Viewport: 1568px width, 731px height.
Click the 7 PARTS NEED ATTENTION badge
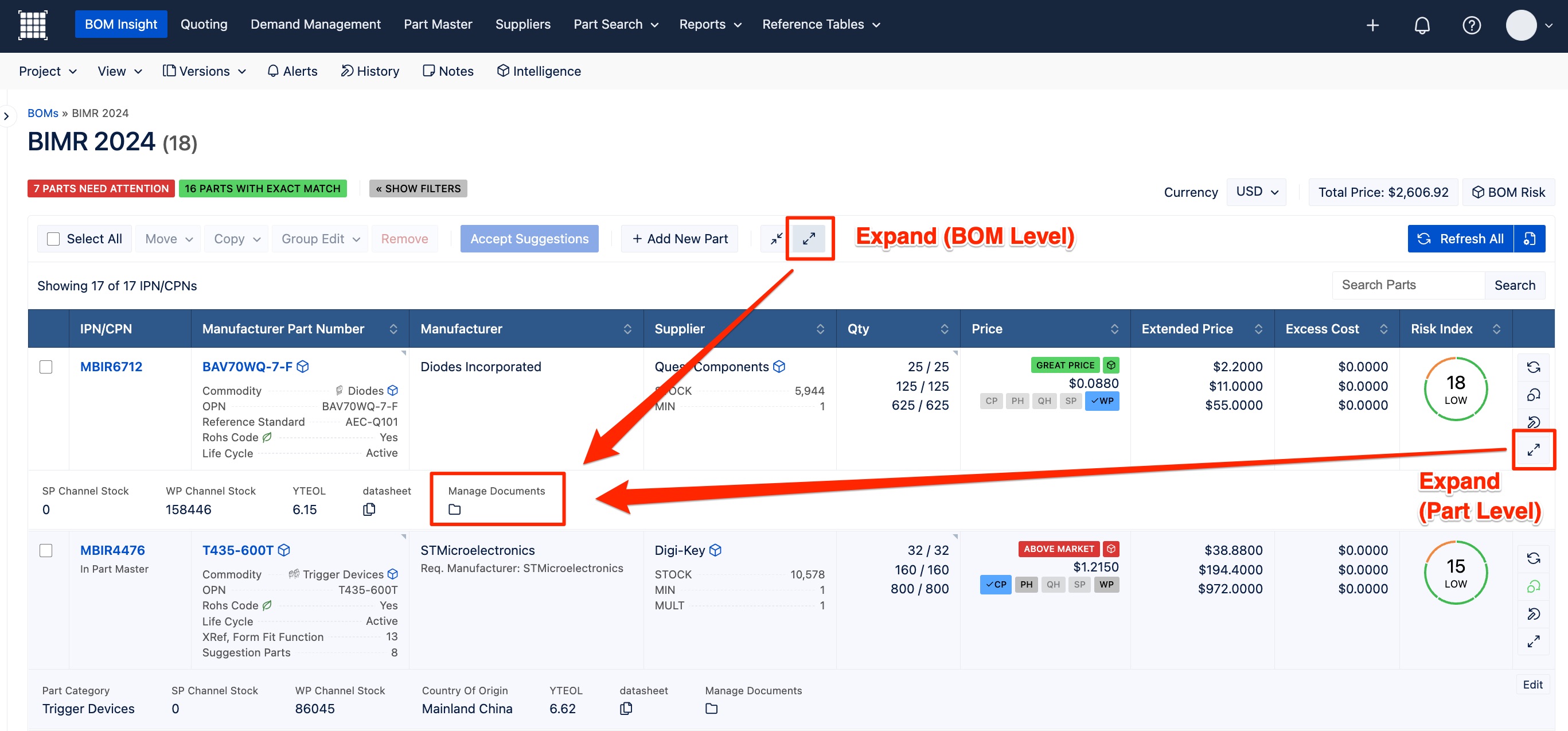[101, 188]
